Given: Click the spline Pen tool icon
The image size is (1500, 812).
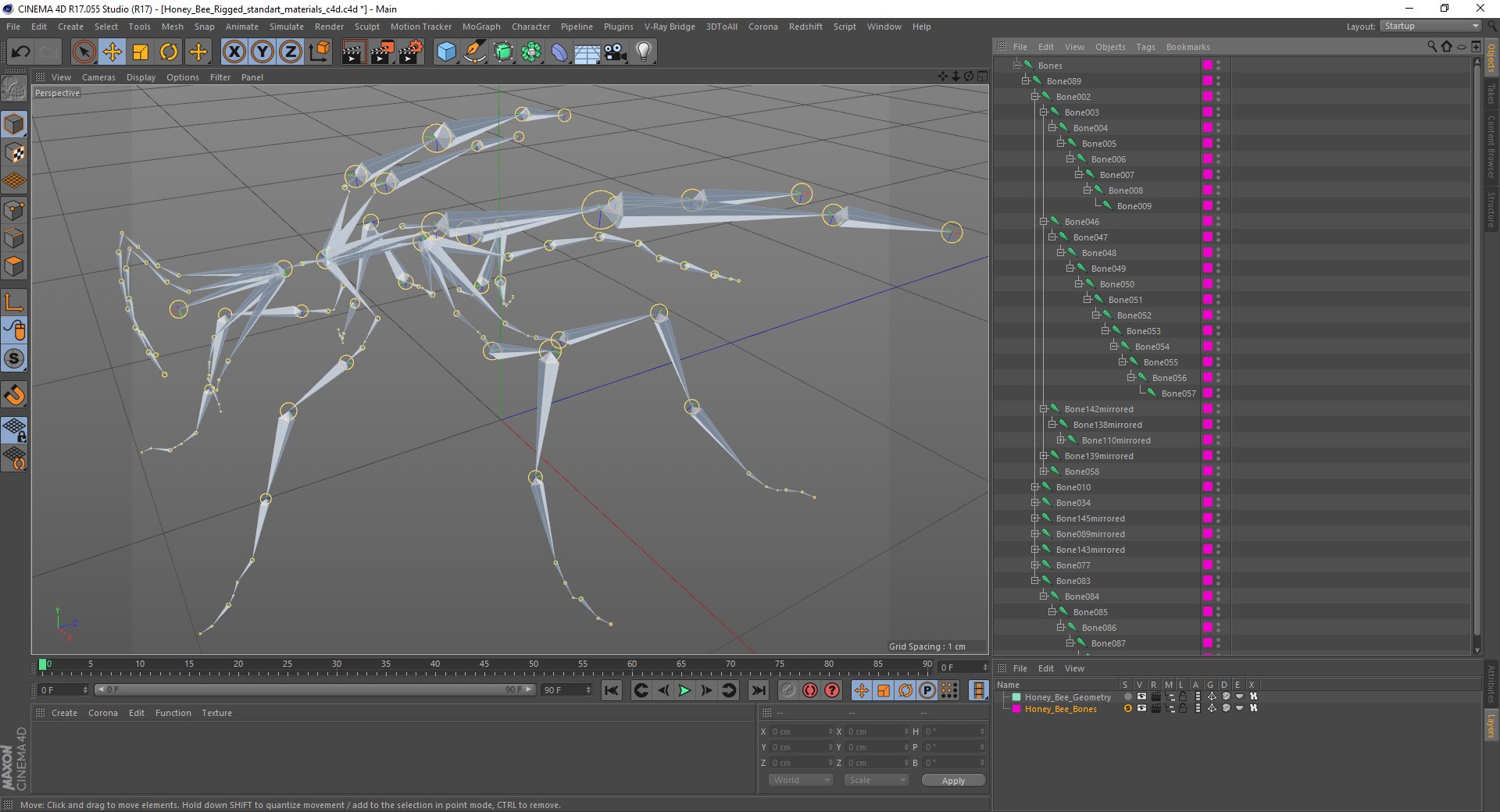Looking at the screenshot, I should coord(475,52).
